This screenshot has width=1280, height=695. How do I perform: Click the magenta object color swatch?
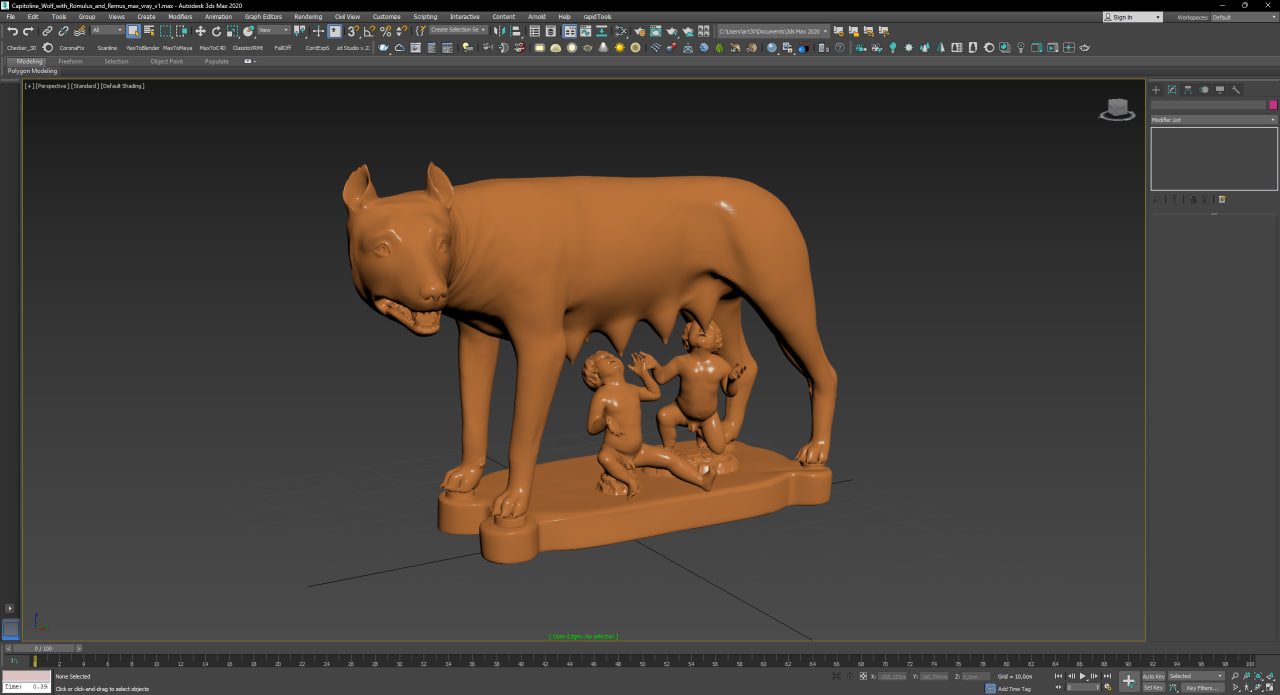coord(1273,104)
